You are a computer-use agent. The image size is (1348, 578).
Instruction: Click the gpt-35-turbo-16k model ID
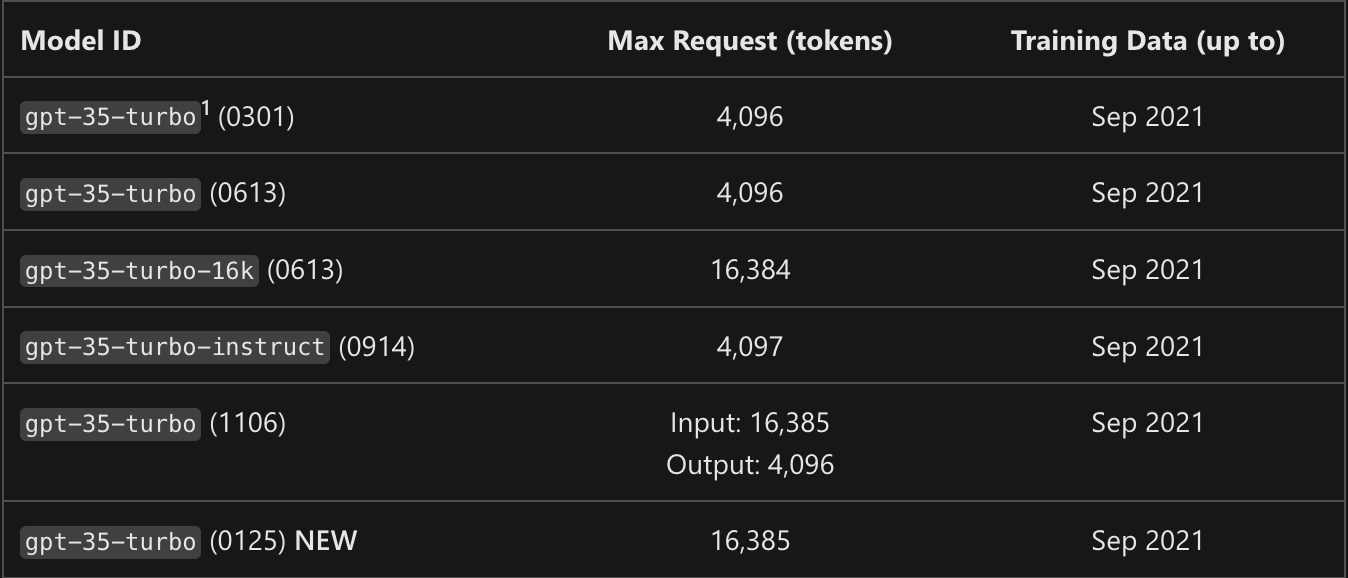[x=139, y=270]
